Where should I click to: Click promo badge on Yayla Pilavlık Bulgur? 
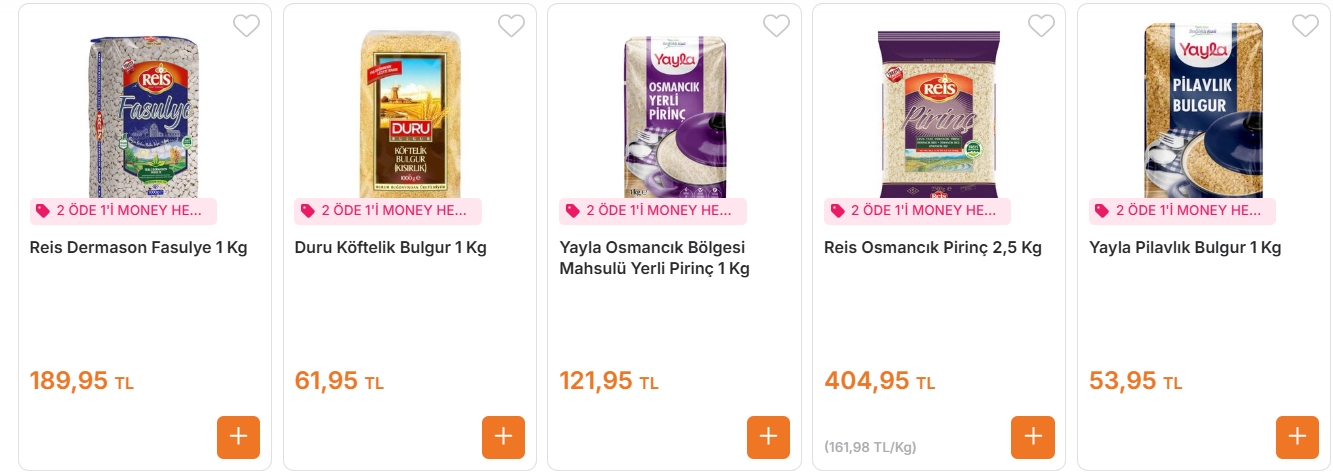(1182, 211)
